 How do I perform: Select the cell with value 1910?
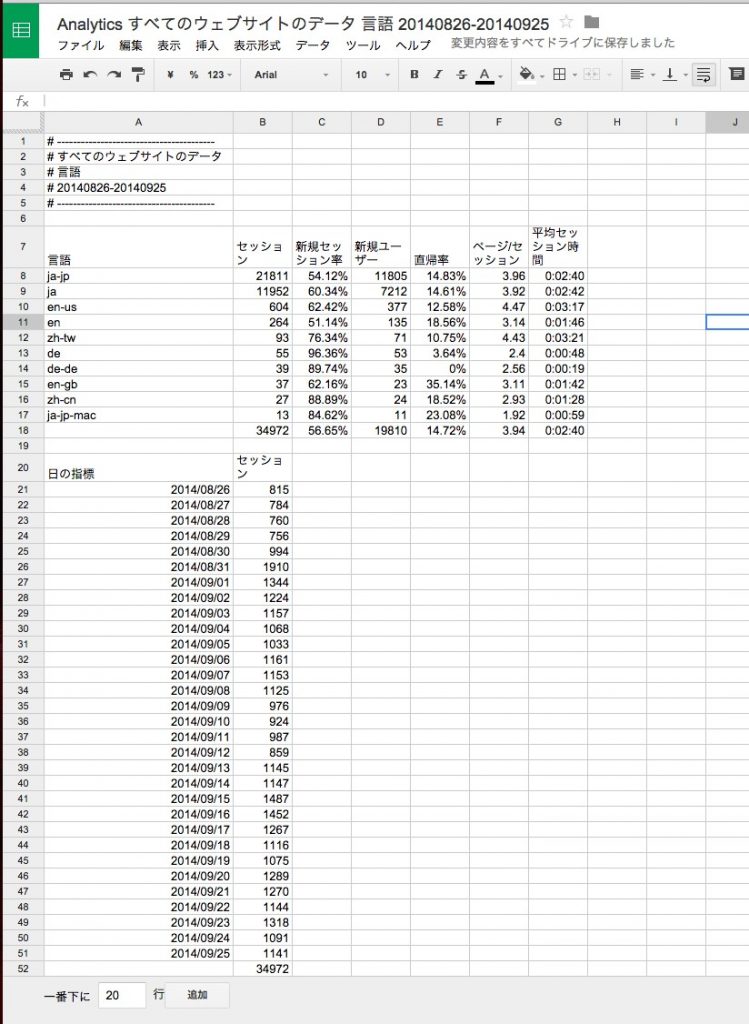tap(263, 567)
